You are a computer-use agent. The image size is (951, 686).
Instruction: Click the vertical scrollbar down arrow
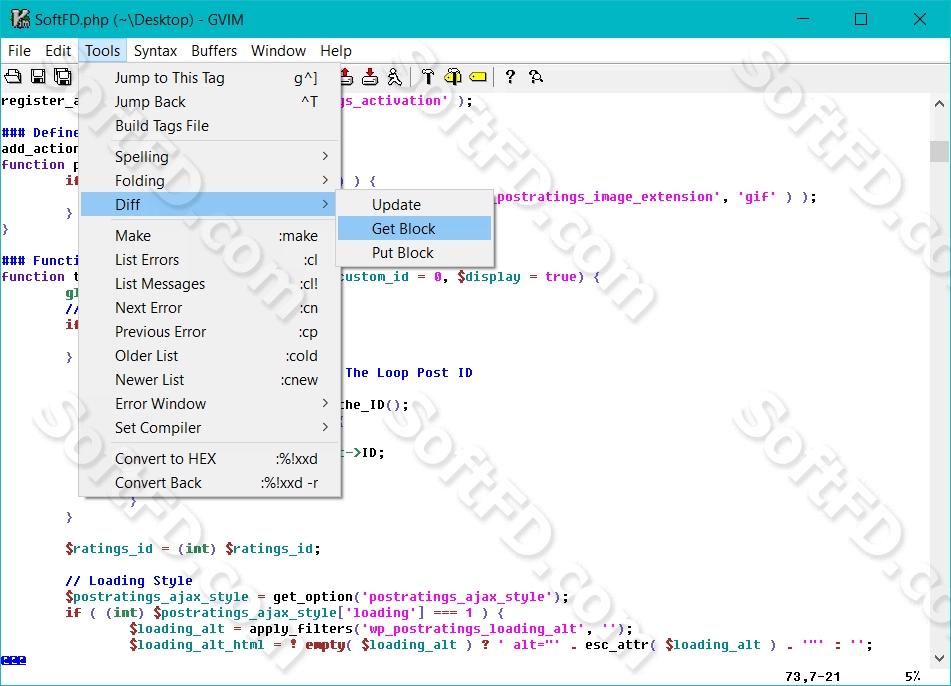tap(939, 658)
